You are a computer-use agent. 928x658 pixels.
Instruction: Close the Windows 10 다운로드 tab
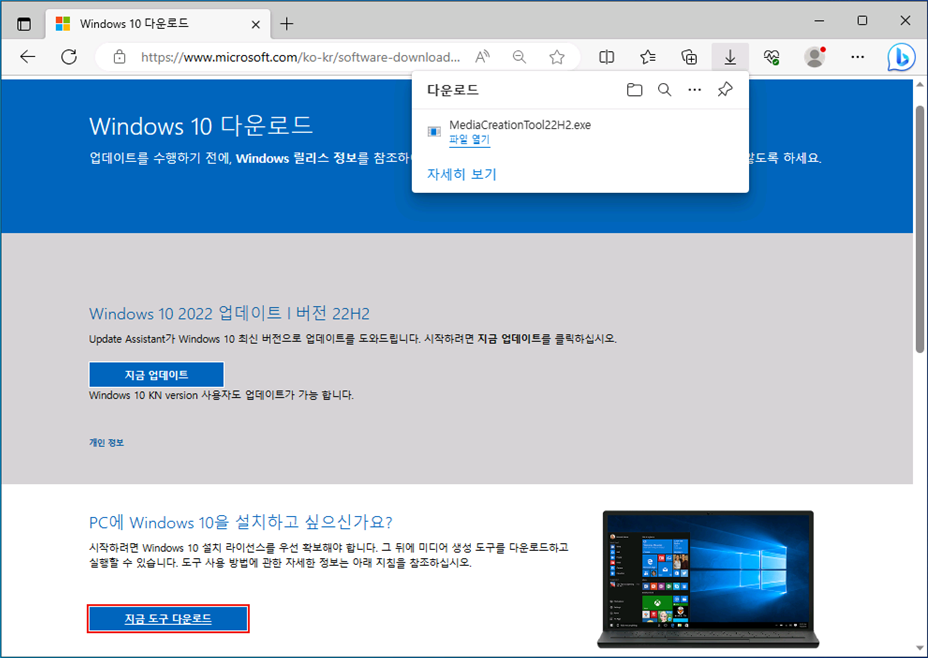tap(256, 24)
